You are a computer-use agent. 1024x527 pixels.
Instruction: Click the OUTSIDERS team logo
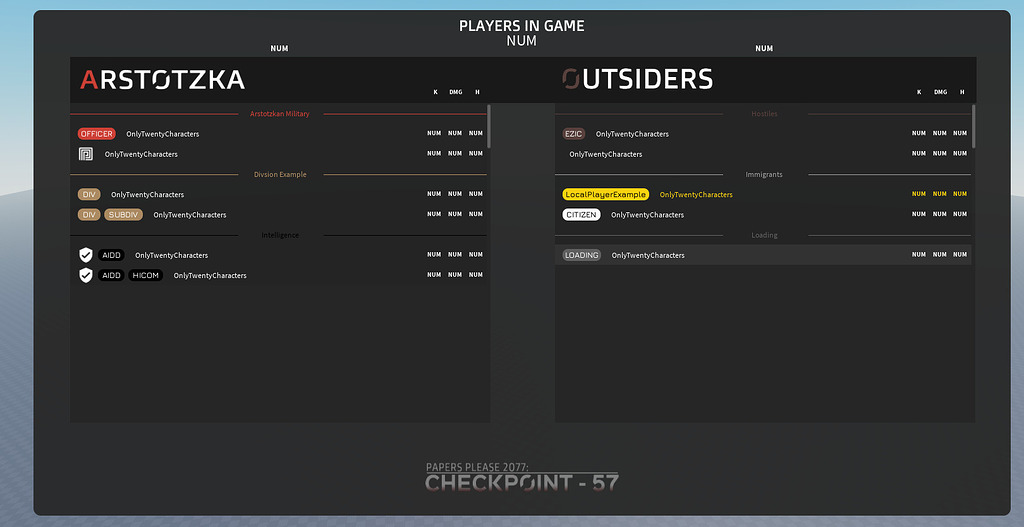[637, 79]
